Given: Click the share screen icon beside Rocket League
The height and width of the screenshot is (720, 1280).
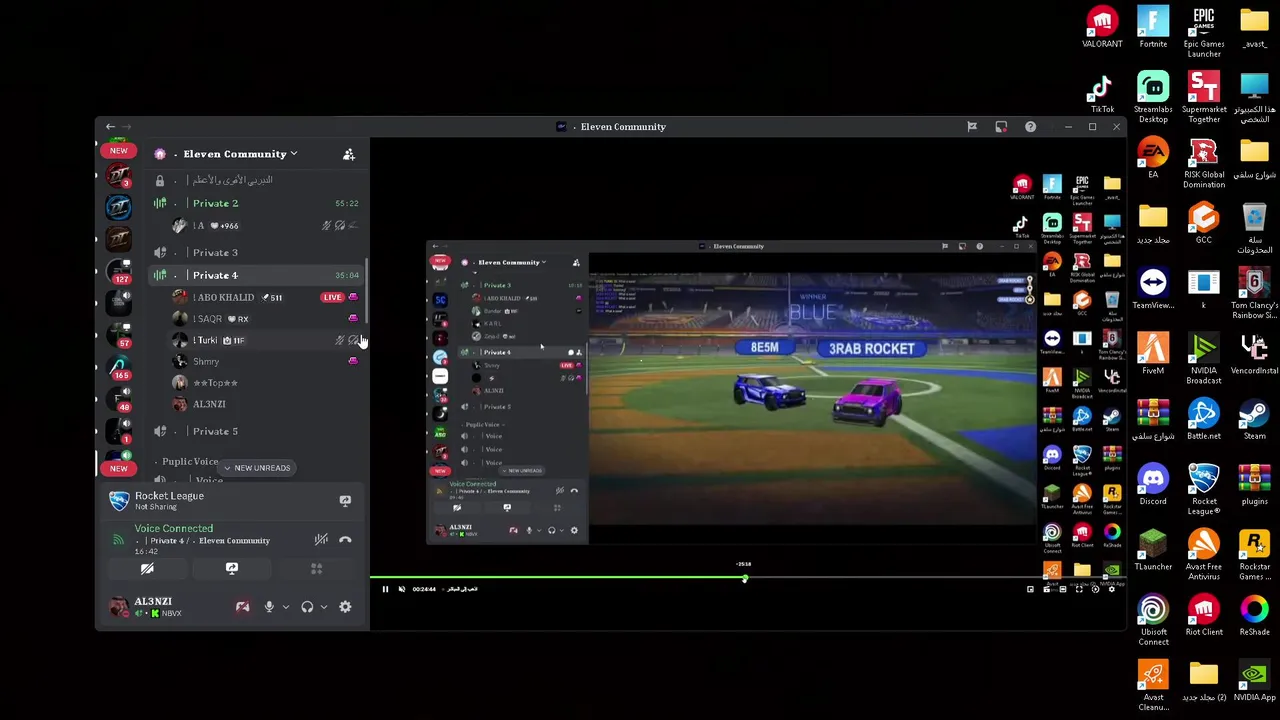Looking at the screenshot, I should (x=345, y=501).
